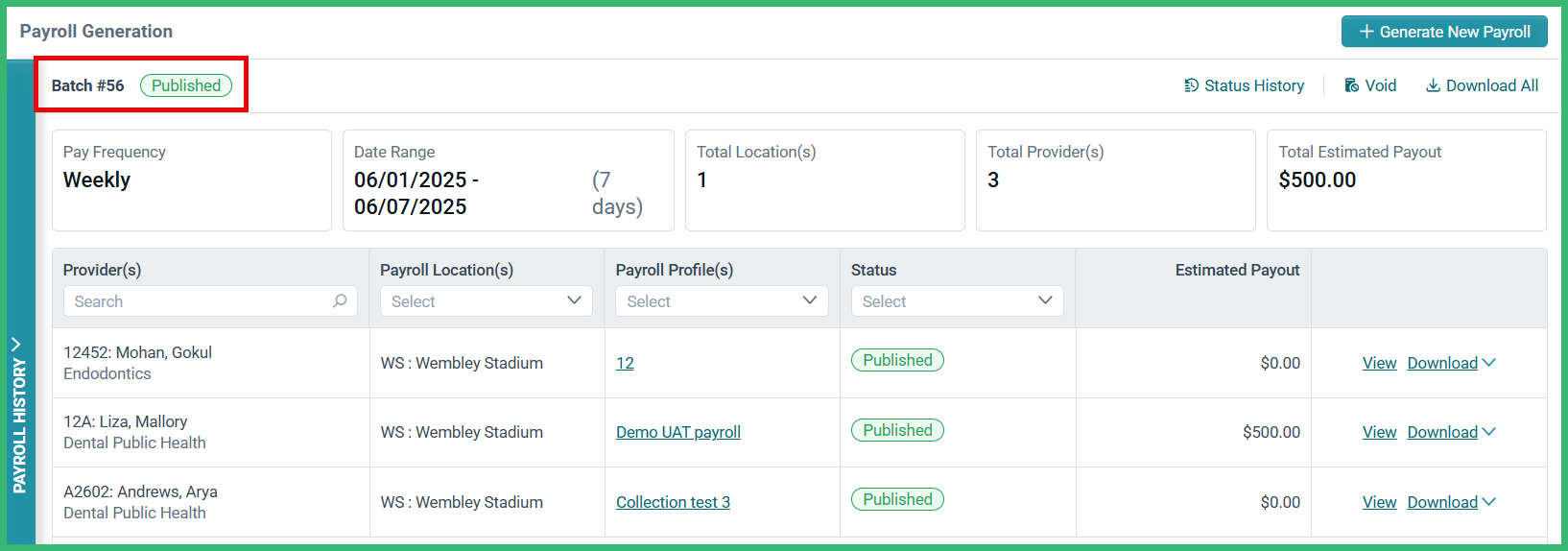Screen dimensions: 1568x551
Task: Click the Total Estimated Payout card
Action: 1406,180
